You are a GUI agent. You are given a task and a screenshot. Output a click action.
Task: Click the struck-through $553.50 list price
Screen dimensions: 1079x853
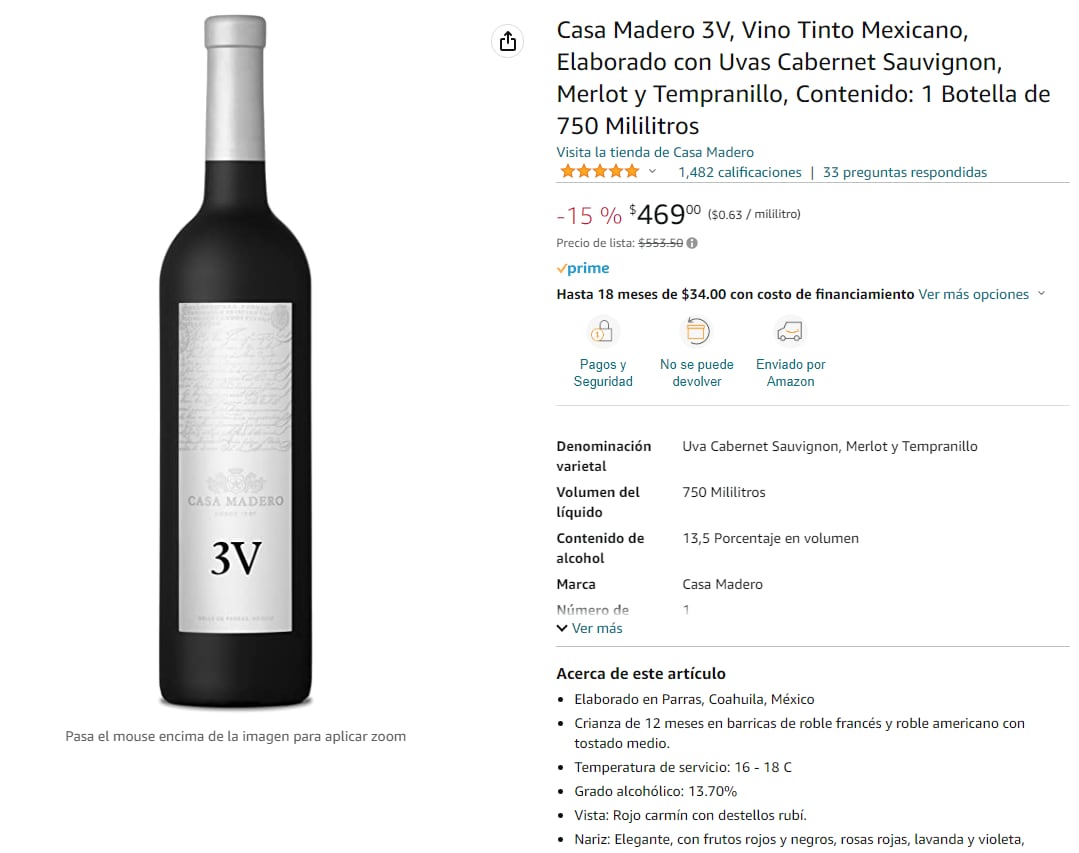660,243
